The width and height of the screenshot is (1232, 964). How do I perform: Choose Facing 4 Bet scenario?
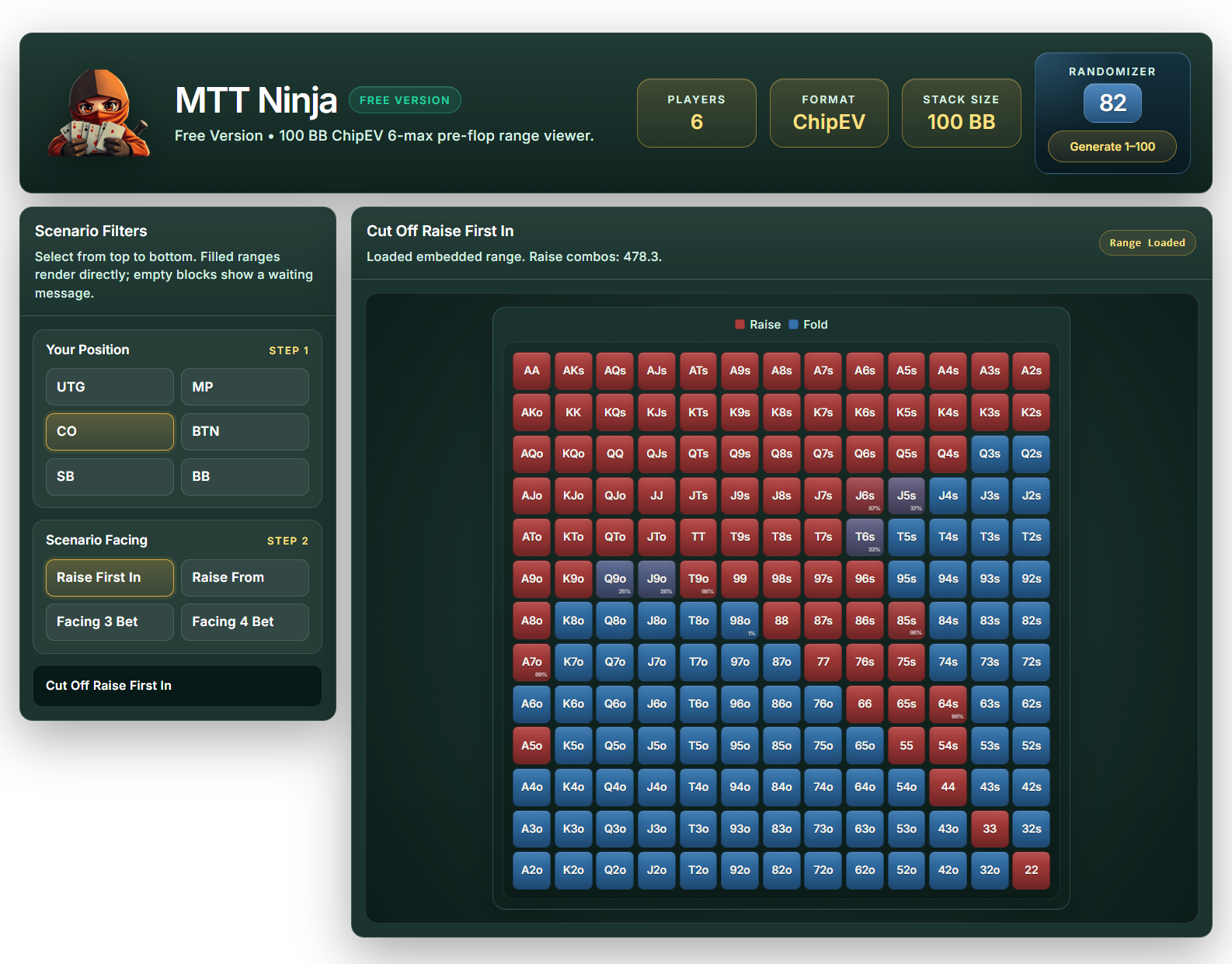click(245, 621)
